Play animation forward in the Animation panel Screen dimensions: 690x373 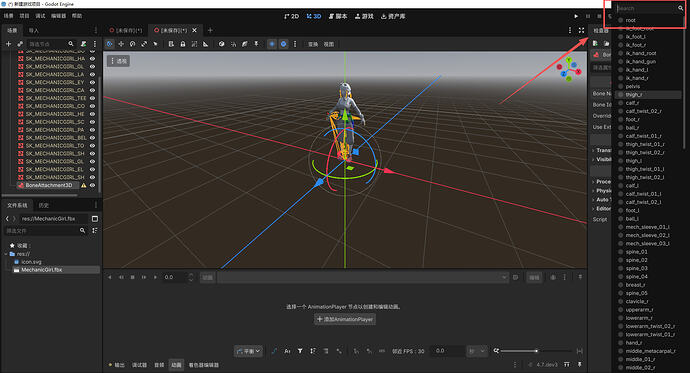coord(155,277)
